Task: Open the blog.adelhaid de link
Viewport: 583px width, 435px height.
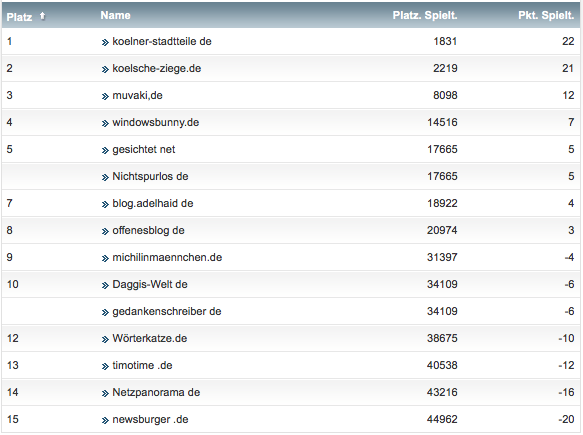Action: (x=153, y=203)
